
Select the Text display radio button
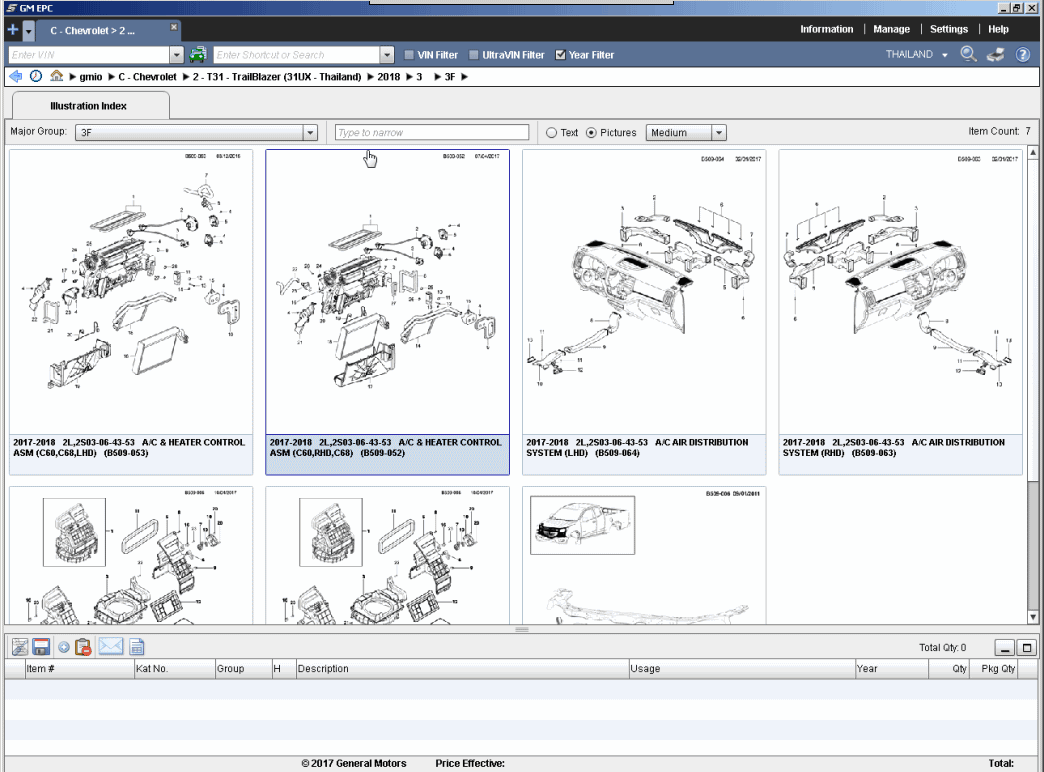pos(551,131)
